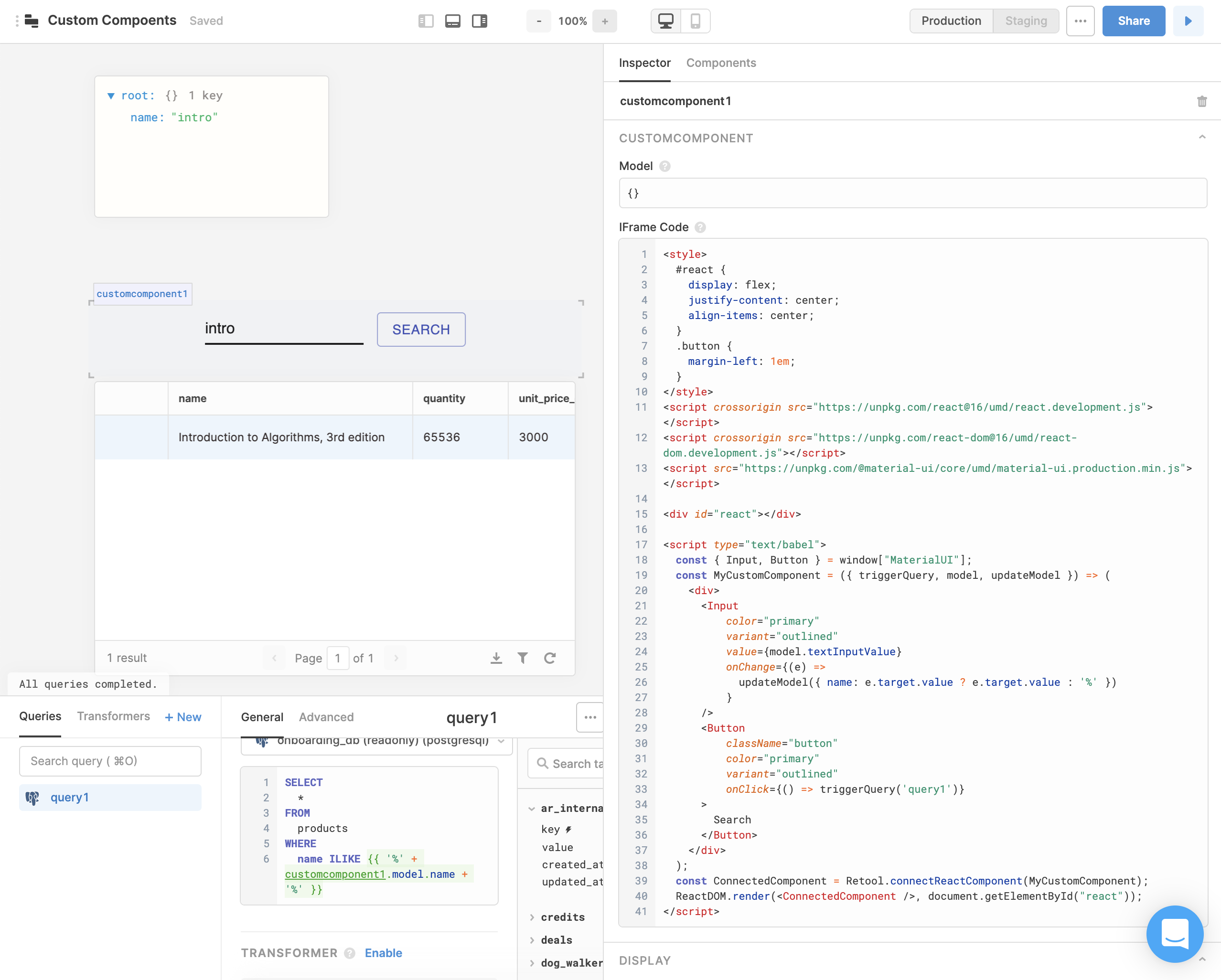This screenshot has width=1221, height=980.
Task: Zoom out with the minus button
Action: point(538,21)
